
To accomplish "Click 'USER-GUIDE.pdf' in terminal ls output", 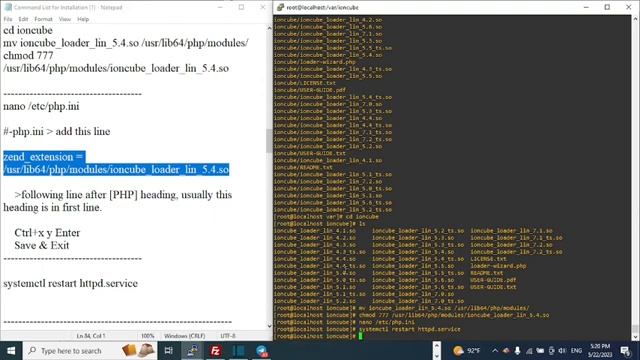I will click(x=493, y=280).
